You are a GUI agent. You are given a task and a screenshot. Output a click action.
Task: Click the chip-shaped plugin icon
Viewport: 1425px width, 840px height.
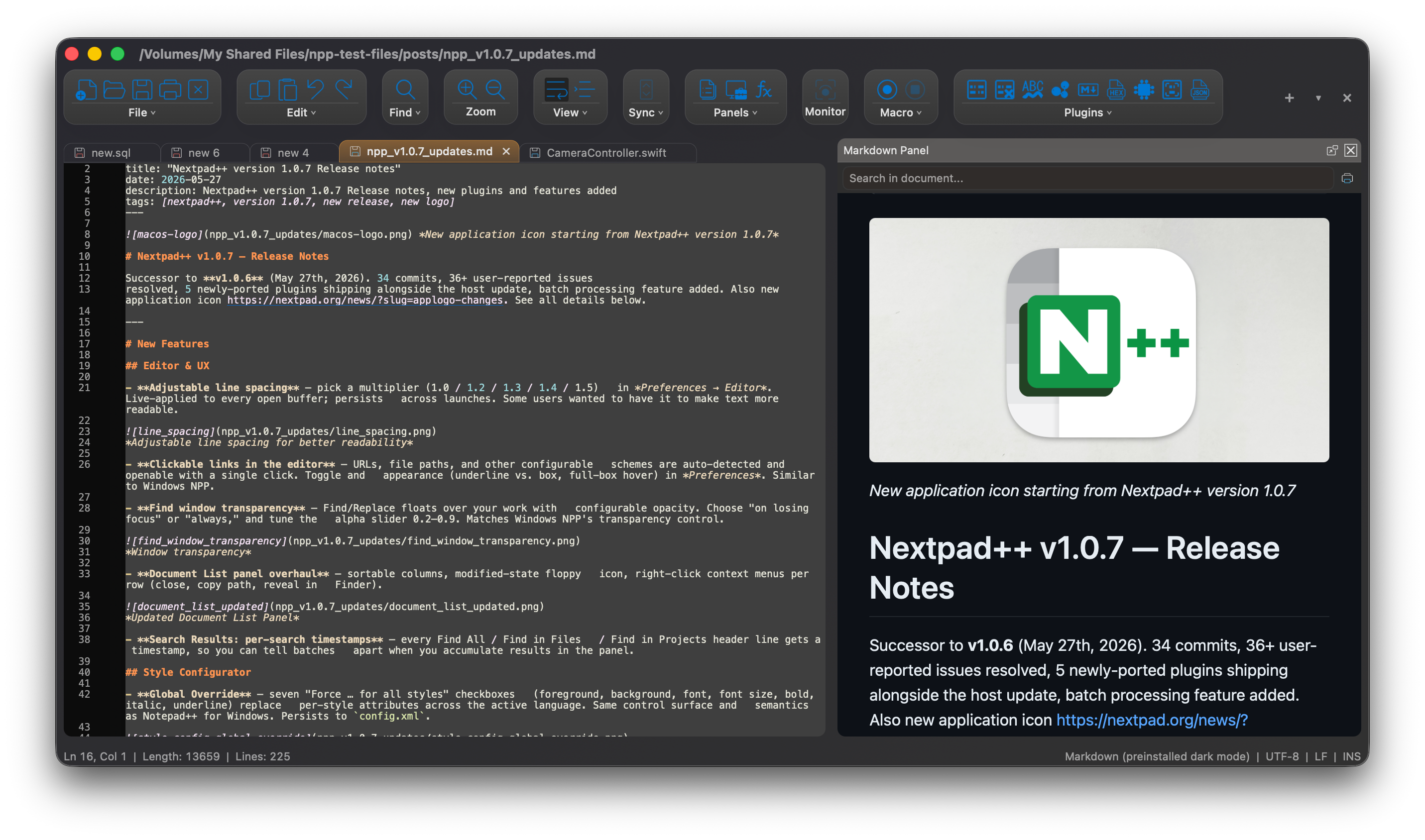[1144, 90]
